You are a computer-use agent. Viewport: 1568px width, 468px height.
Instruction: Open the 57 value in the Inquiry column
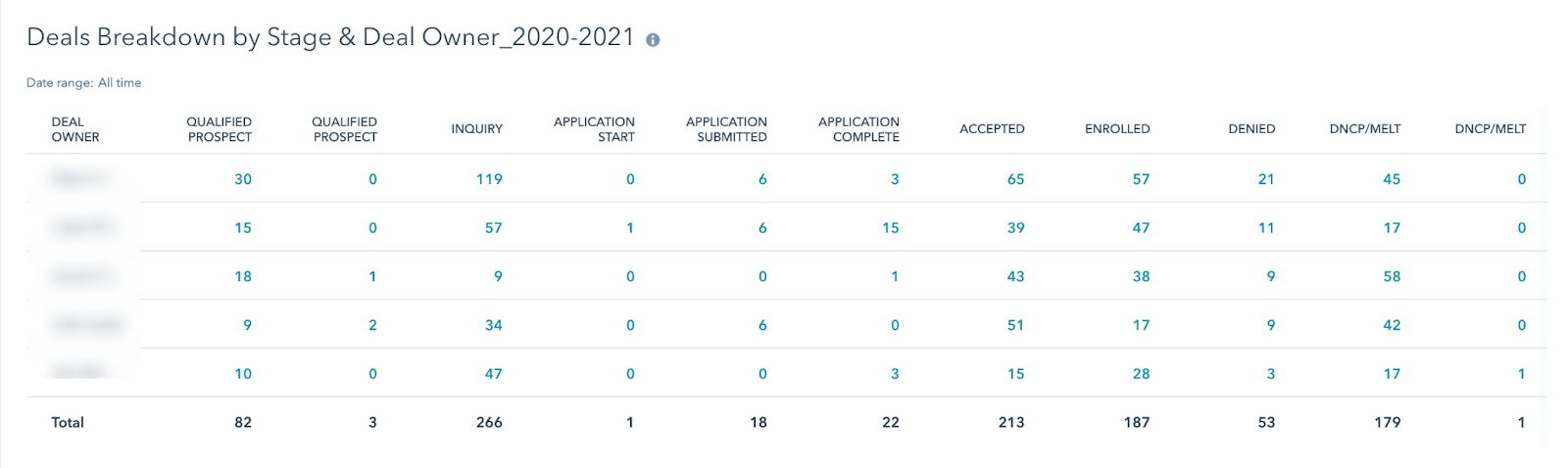493,228
